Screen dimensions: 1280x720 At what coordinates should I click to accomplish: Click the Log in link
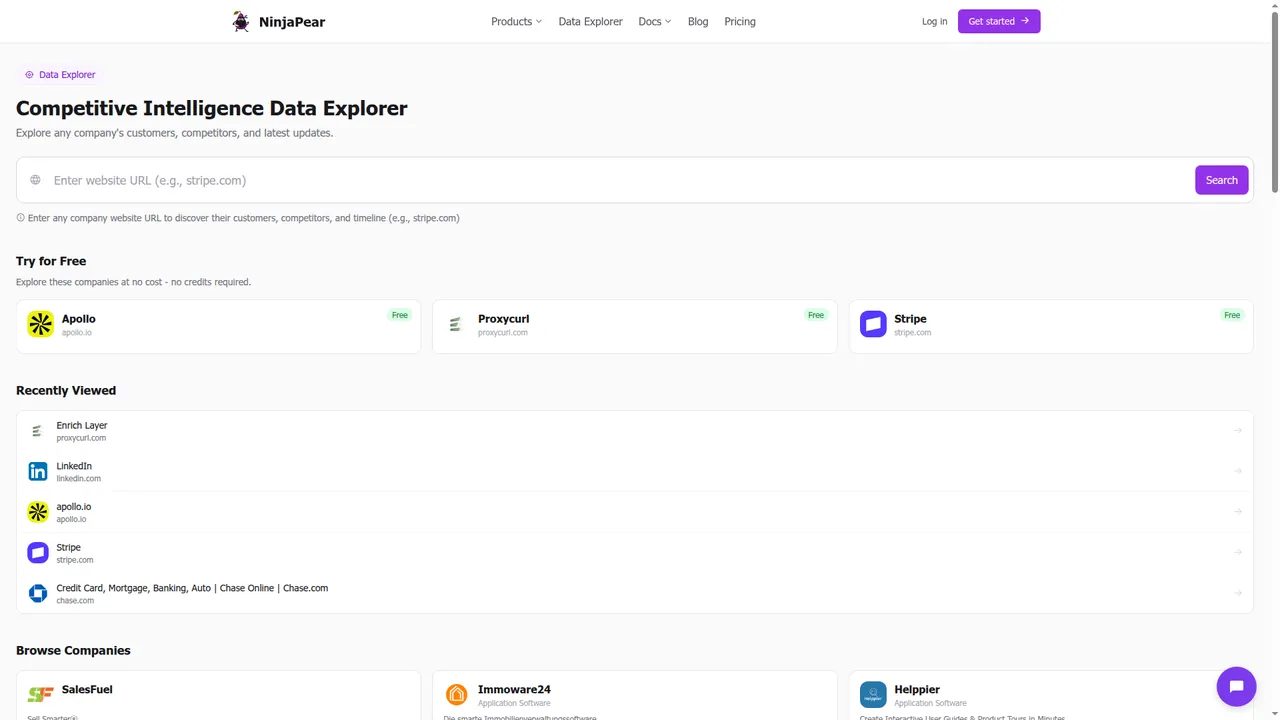pyautogui.click(x=934, y=21)
